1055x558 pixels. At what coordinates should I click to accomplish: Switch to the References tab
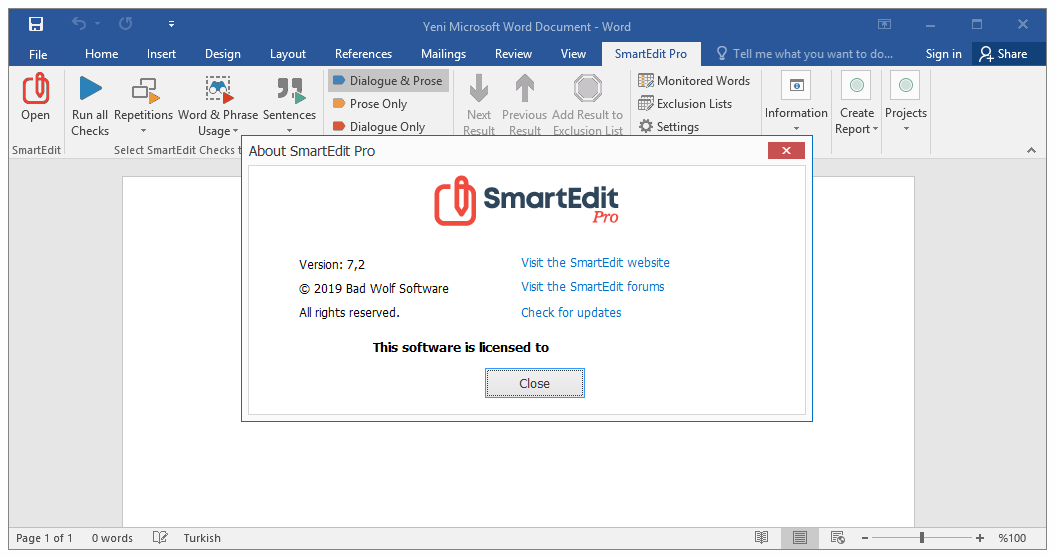click(x=363, y=54)
